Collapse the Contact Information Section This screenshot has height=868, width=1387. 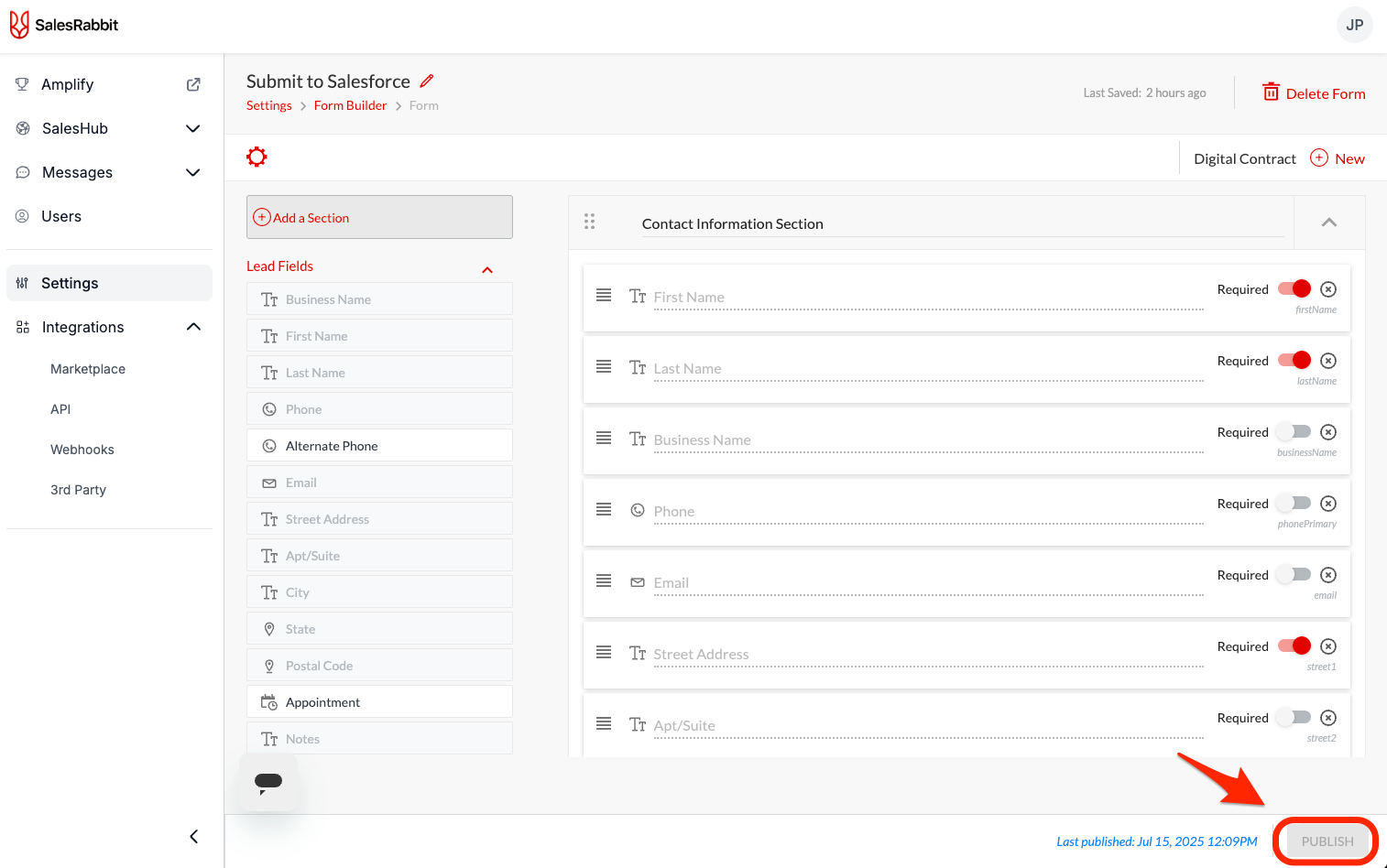point(1329,222)
